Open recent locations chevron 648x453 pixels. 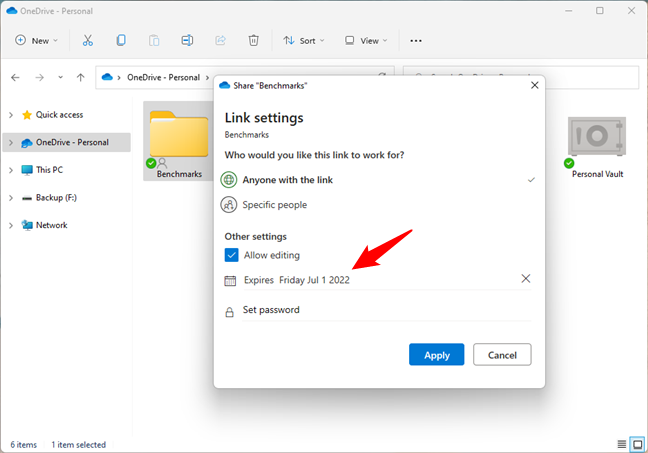[x=60, y=77]
